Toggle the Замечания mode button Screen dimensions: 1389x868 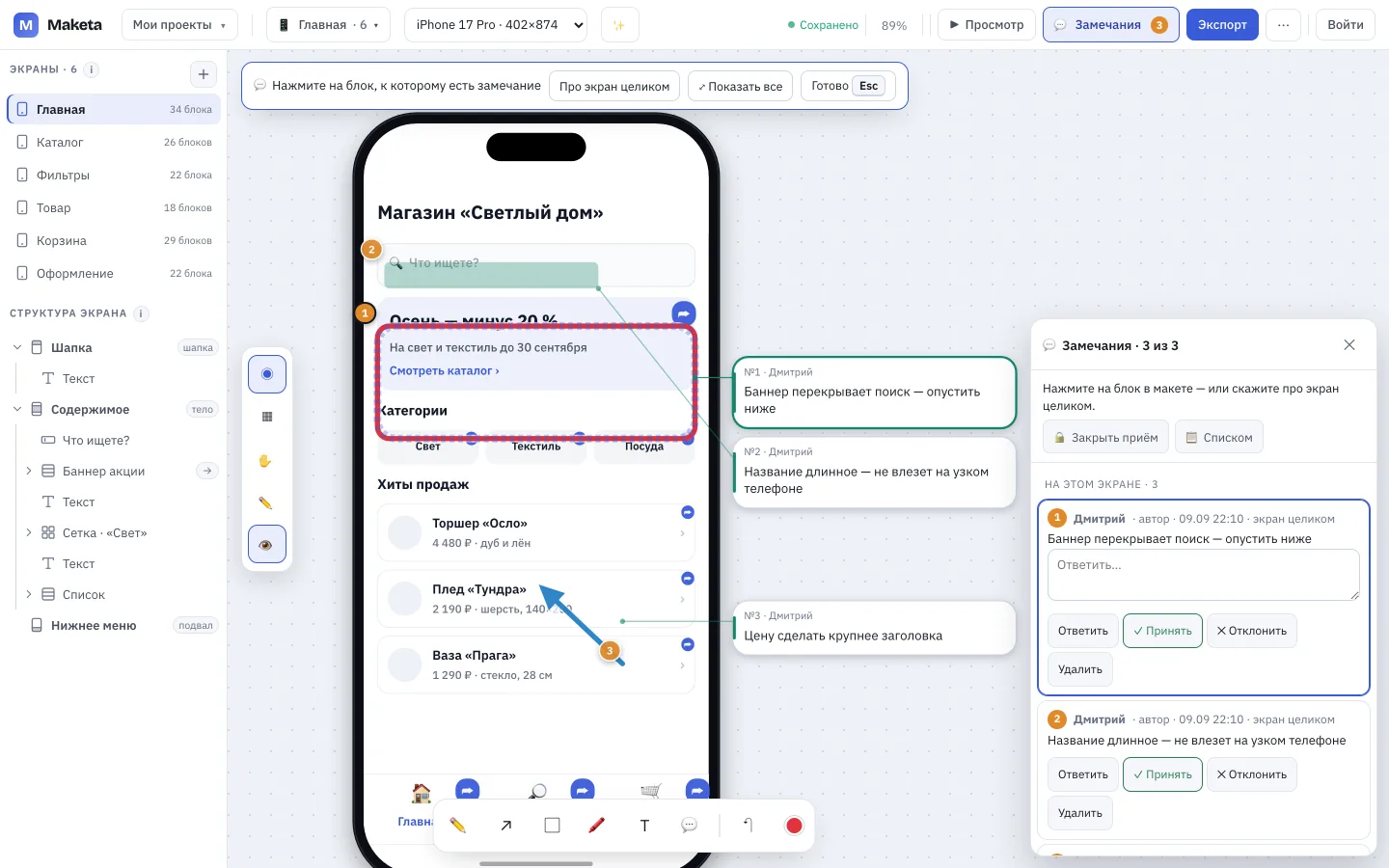pos(1110,25)
